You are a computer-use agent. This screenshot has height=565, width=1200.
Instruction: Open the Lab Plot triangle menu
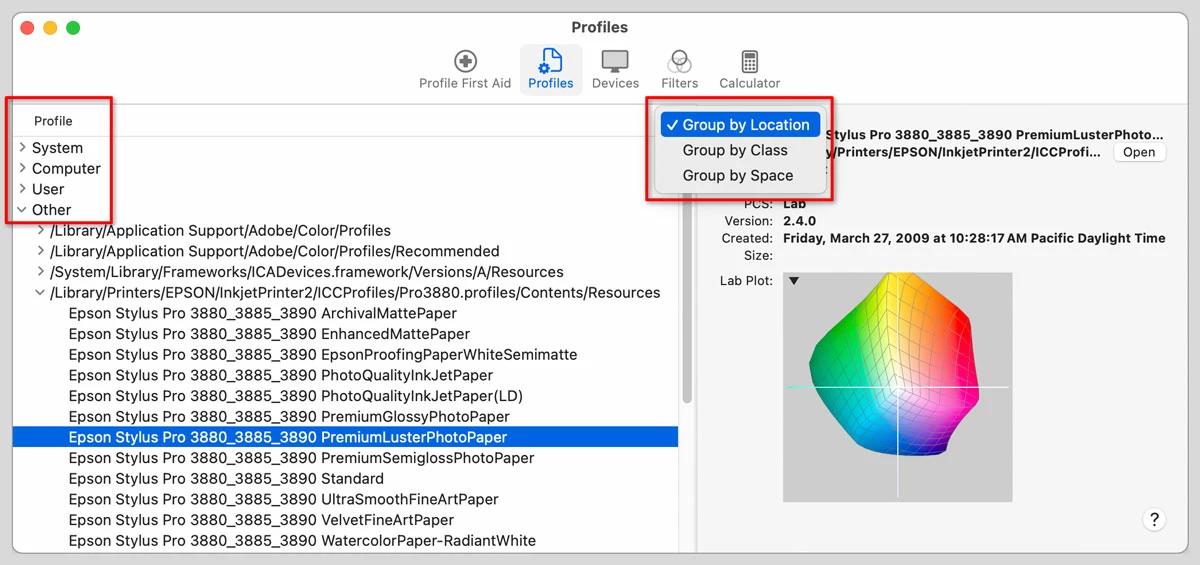click(794, 281)
